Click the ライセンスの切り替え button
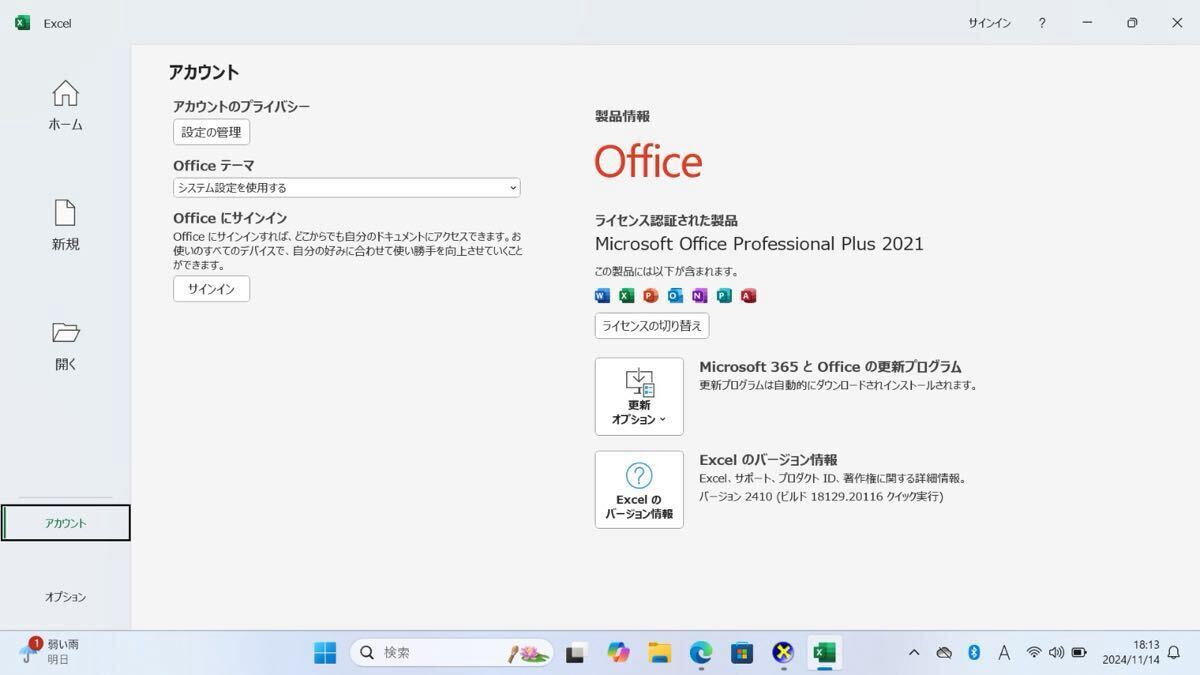The height and width of the screenshot is (675, 1200). coord(652,326)
